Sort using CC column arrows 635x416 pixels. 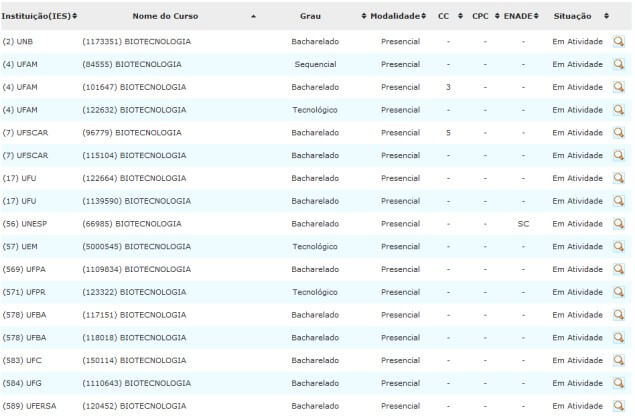click(x=460, y=16)
